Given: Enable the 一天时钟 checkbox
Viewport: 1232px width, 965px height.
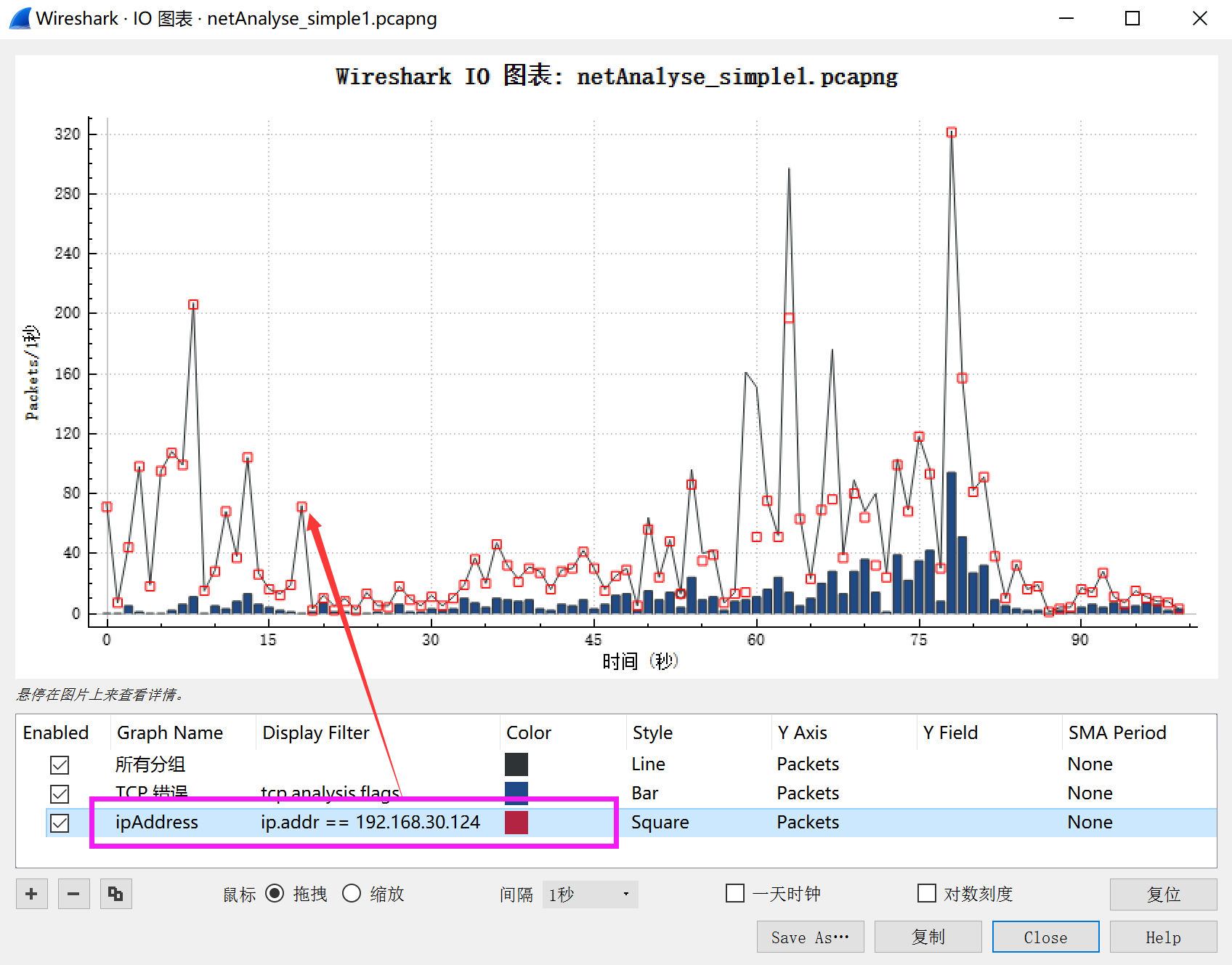Looking at the screenshot, I should [x=735, y=893].
